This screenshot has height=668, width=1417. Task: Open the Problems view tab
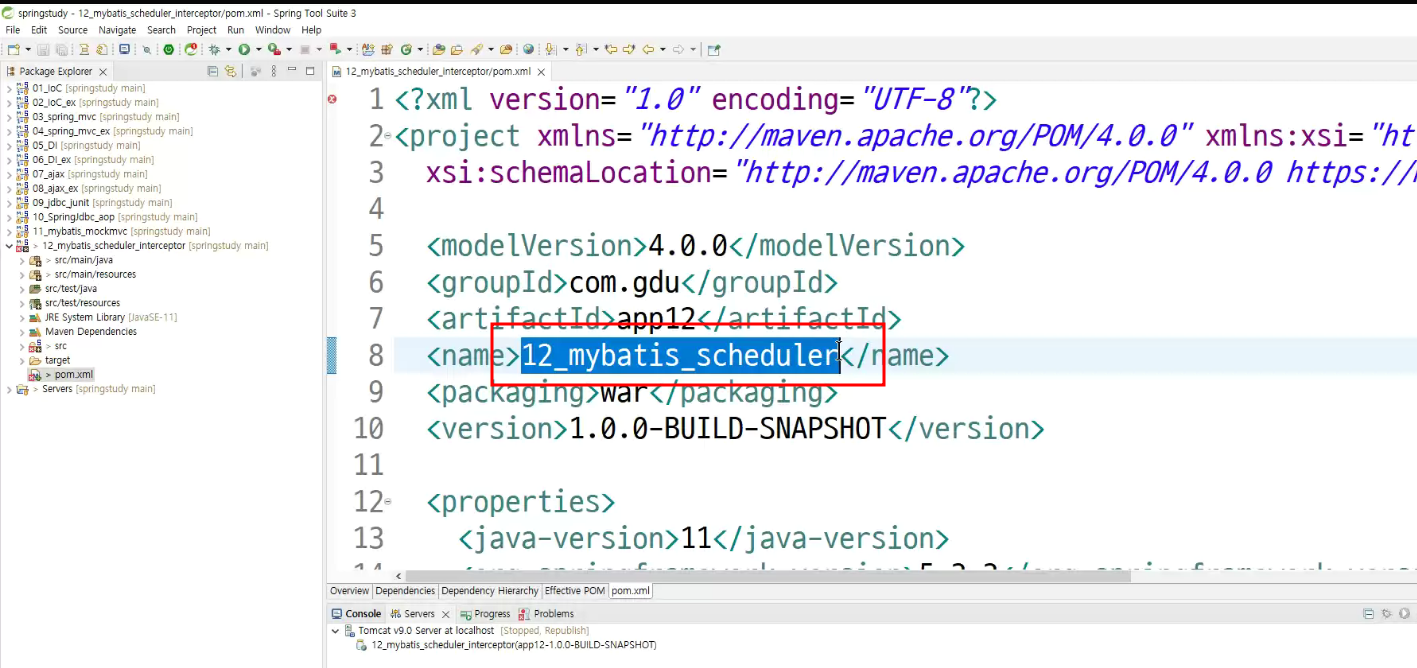(547, 614)
